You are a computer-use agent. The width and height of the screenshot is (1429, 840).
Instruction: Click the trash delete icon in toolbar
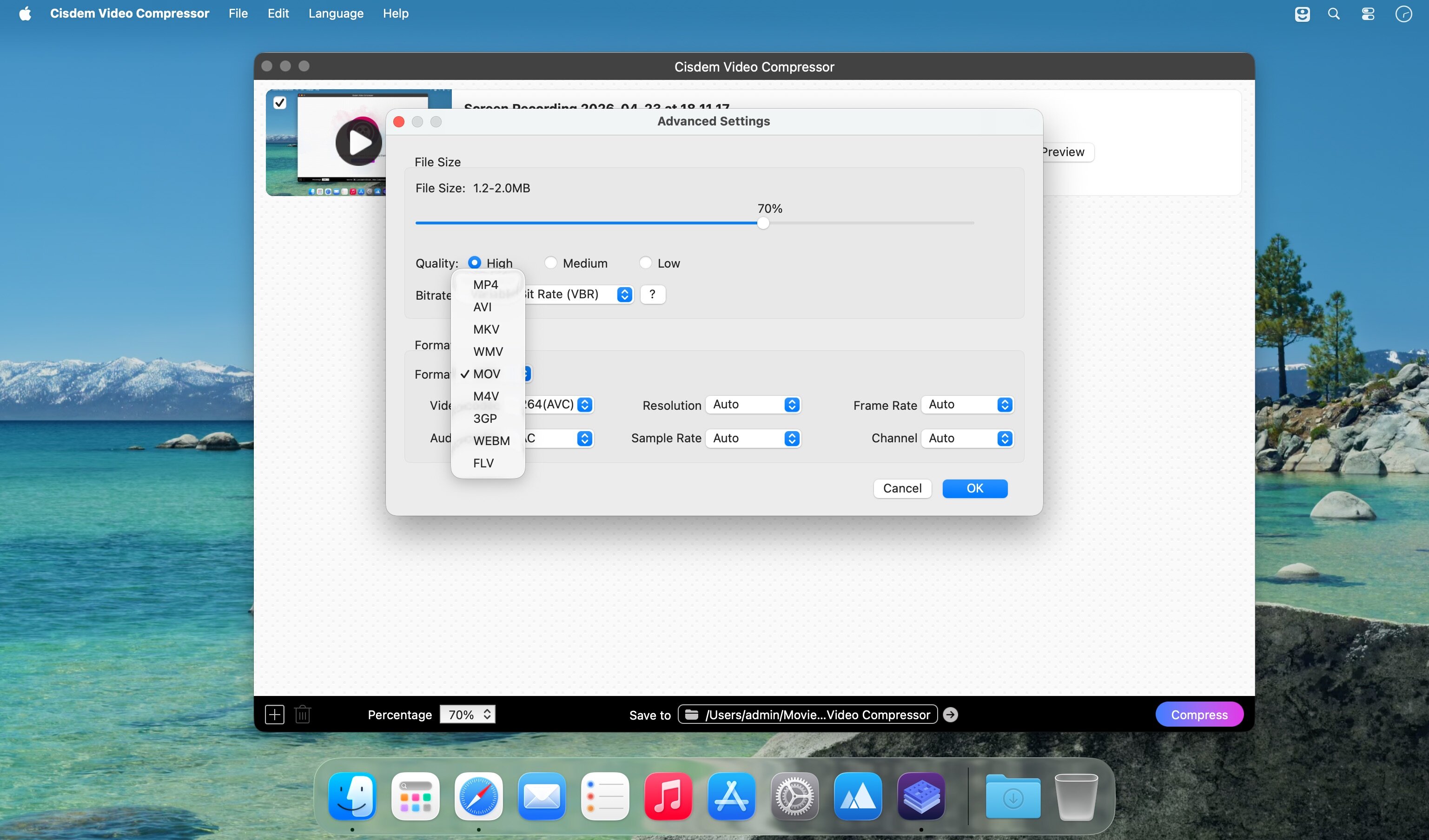(x=303, y=714)
